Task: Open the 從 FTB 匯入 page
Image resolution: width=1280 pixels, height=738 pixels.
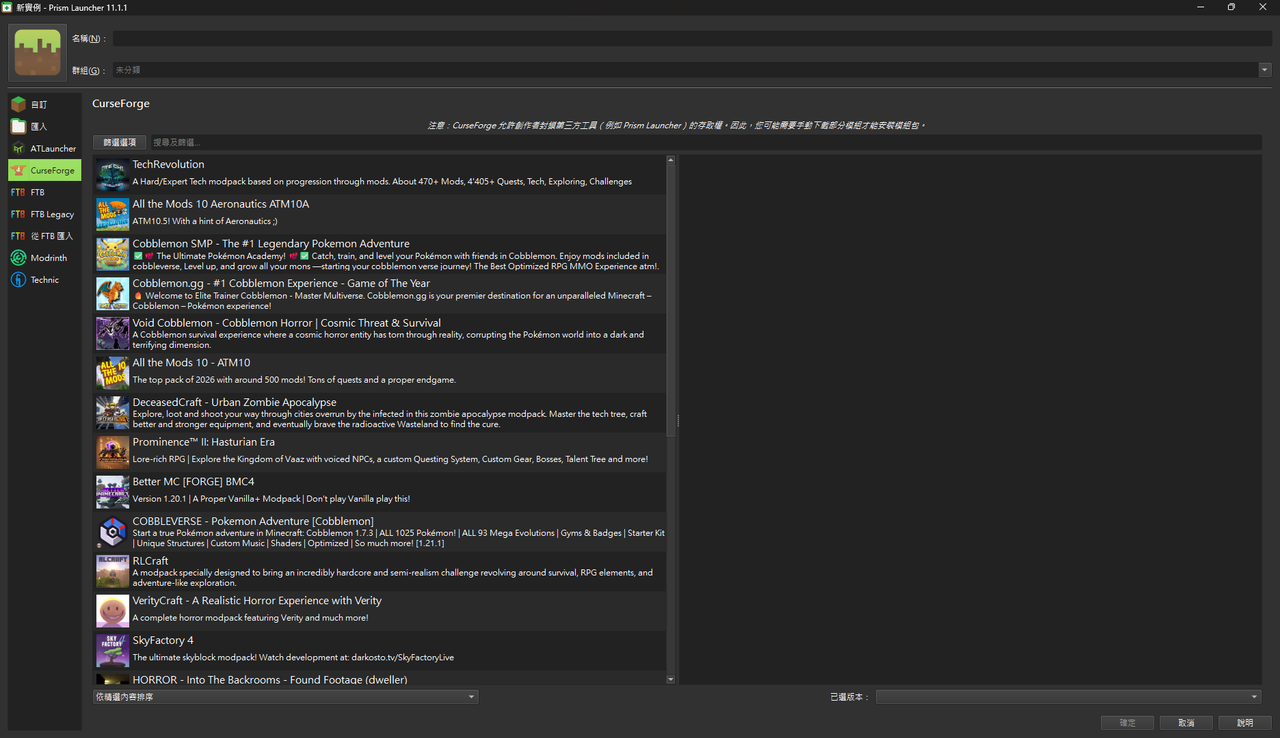Action: 44,236
